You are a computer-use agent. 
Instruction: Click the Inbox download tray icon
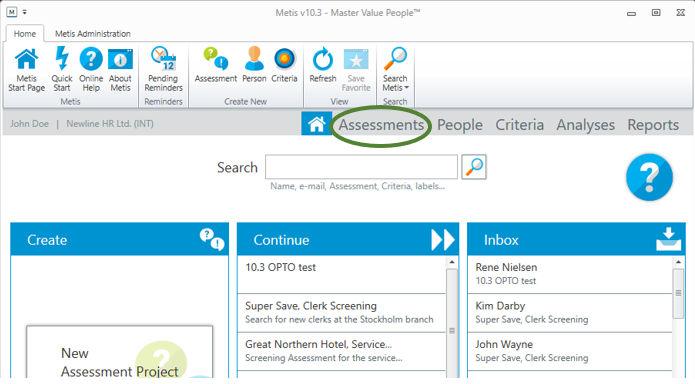[668, 239]
